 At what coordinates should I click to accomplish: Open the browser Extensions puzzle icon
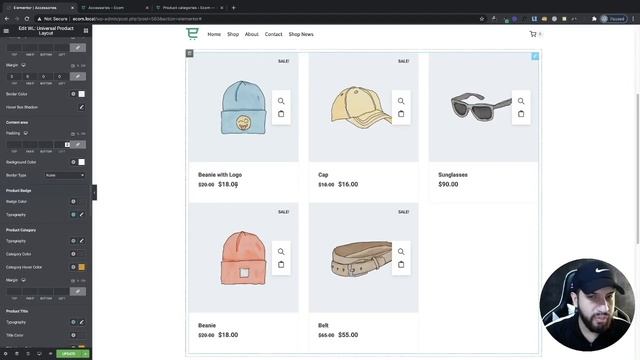(594, 19)
